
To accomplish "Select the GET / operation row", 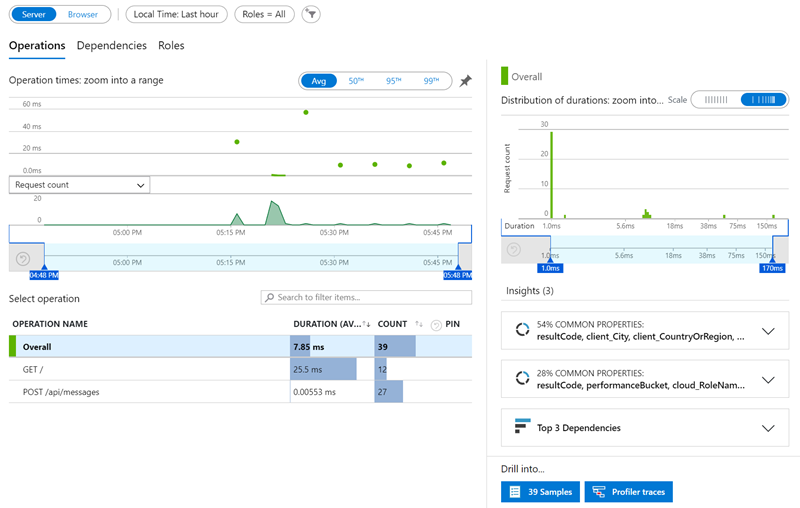I will 240,369.
